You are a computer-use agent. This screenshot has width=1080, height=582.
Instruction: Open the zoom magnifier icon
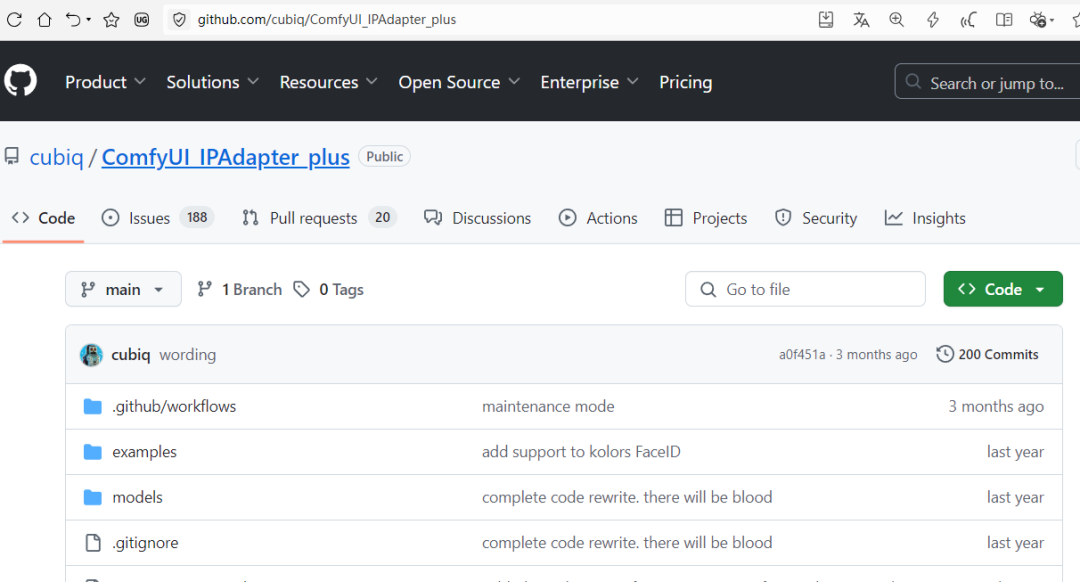point(896,19)
